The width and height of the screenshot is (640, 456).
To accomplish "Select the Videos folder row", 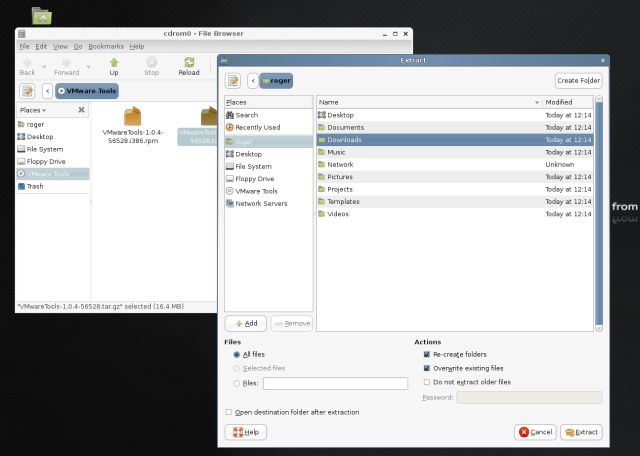I will click(455, 214).
